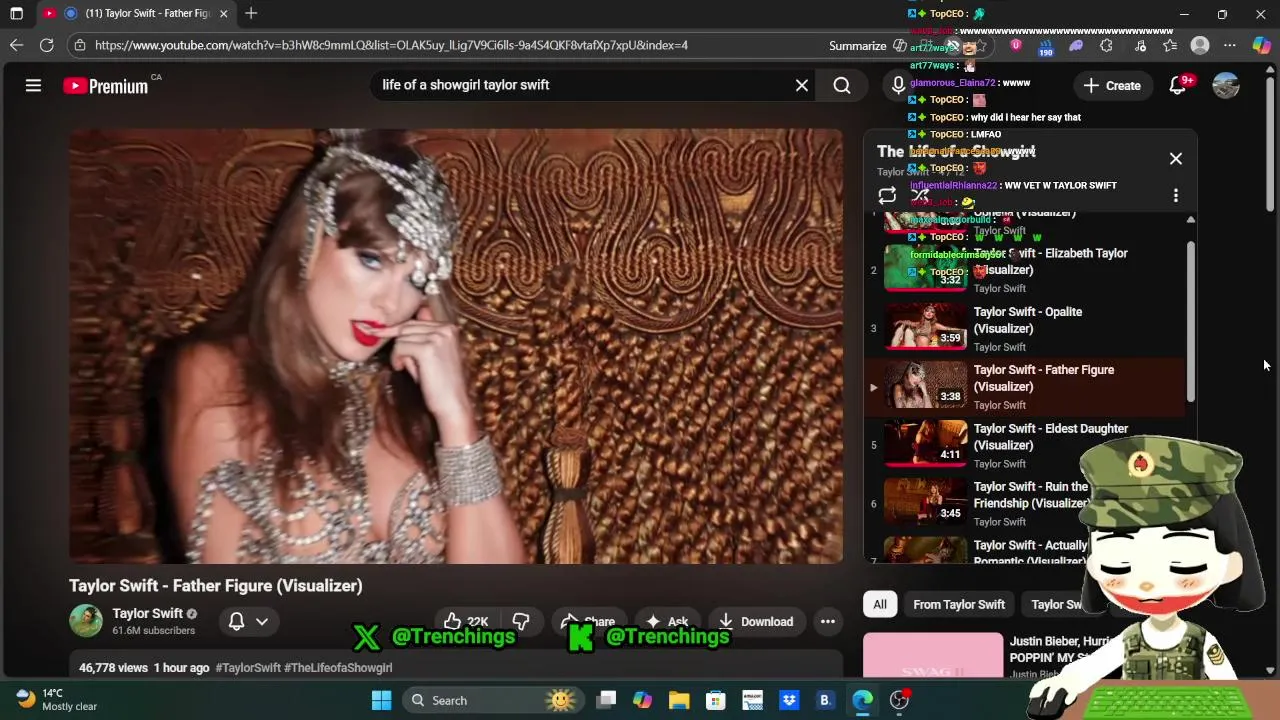Open Ruin the Friendship playlist thumbnail
Image resolution: width=1280 pixels, height=720 pixels.
(x=925, y=503)
